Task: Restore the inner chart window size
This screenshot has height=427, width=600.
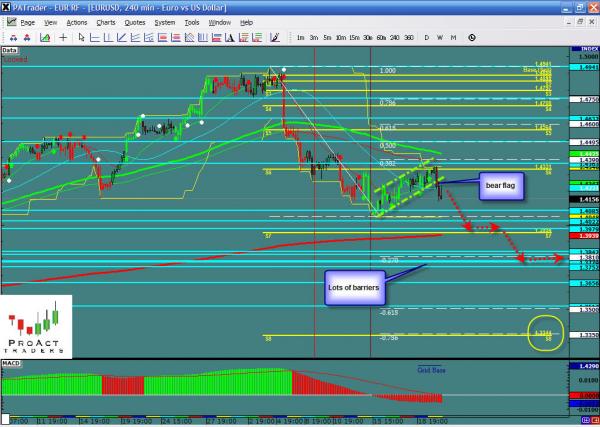Action: 578,21
